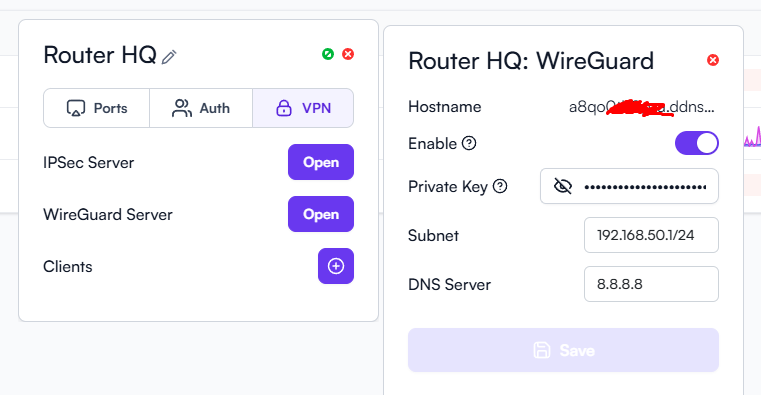Click the Router HQ: WireGuard heading
This screenshot has height=395, width=761.
click(x=531, y=61)
